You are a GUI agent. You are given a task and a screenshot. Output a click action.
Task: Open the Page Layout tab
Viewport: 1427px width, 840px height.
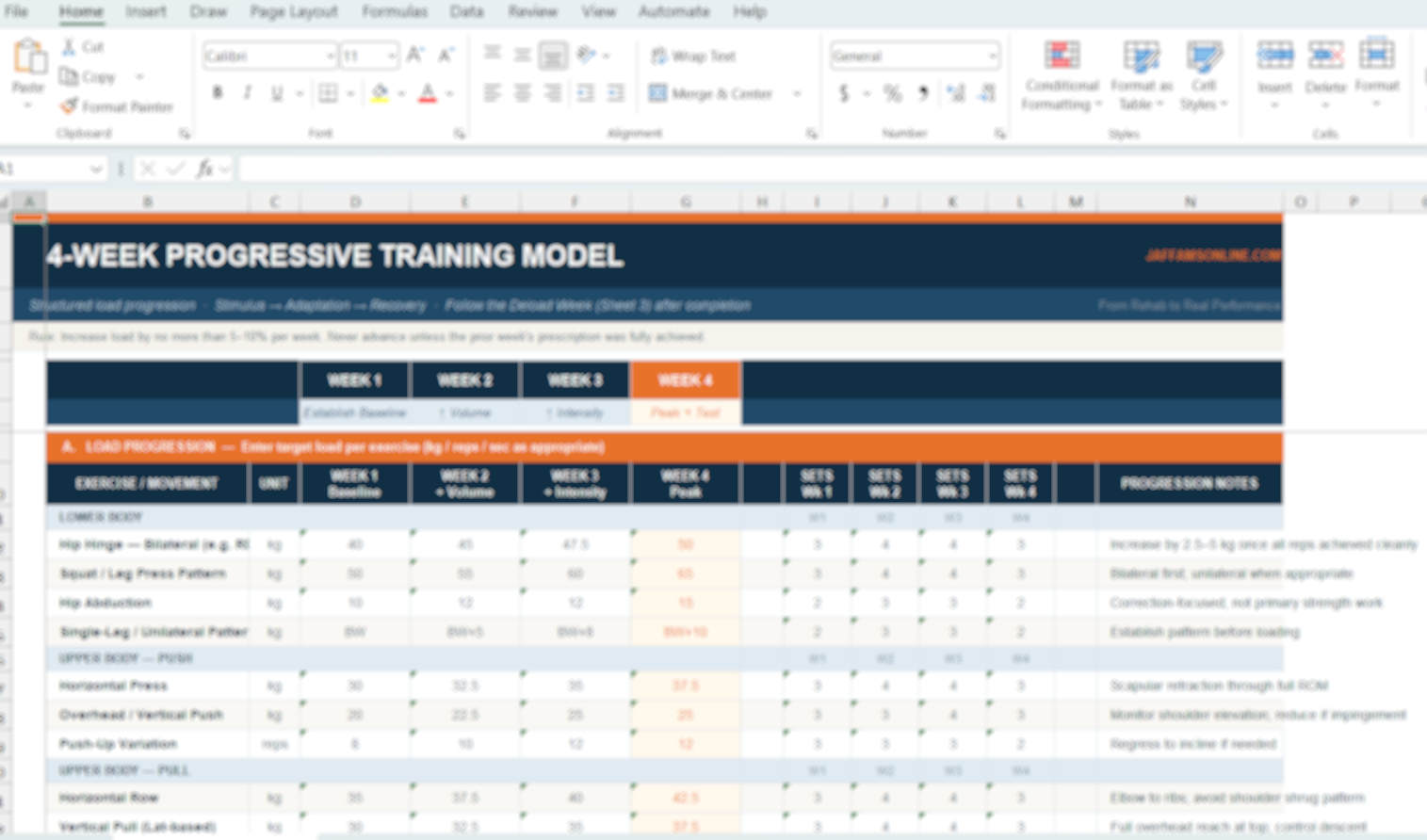click(293, 11)
